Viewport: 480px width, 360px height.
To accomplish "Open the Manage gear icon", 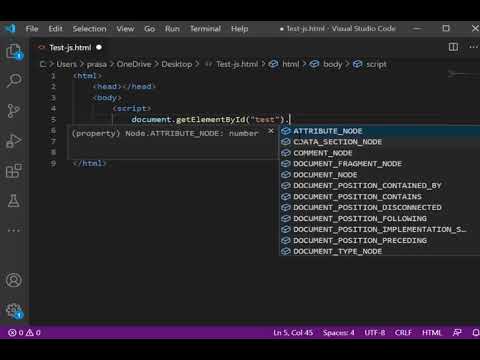I will click(14, 311).
